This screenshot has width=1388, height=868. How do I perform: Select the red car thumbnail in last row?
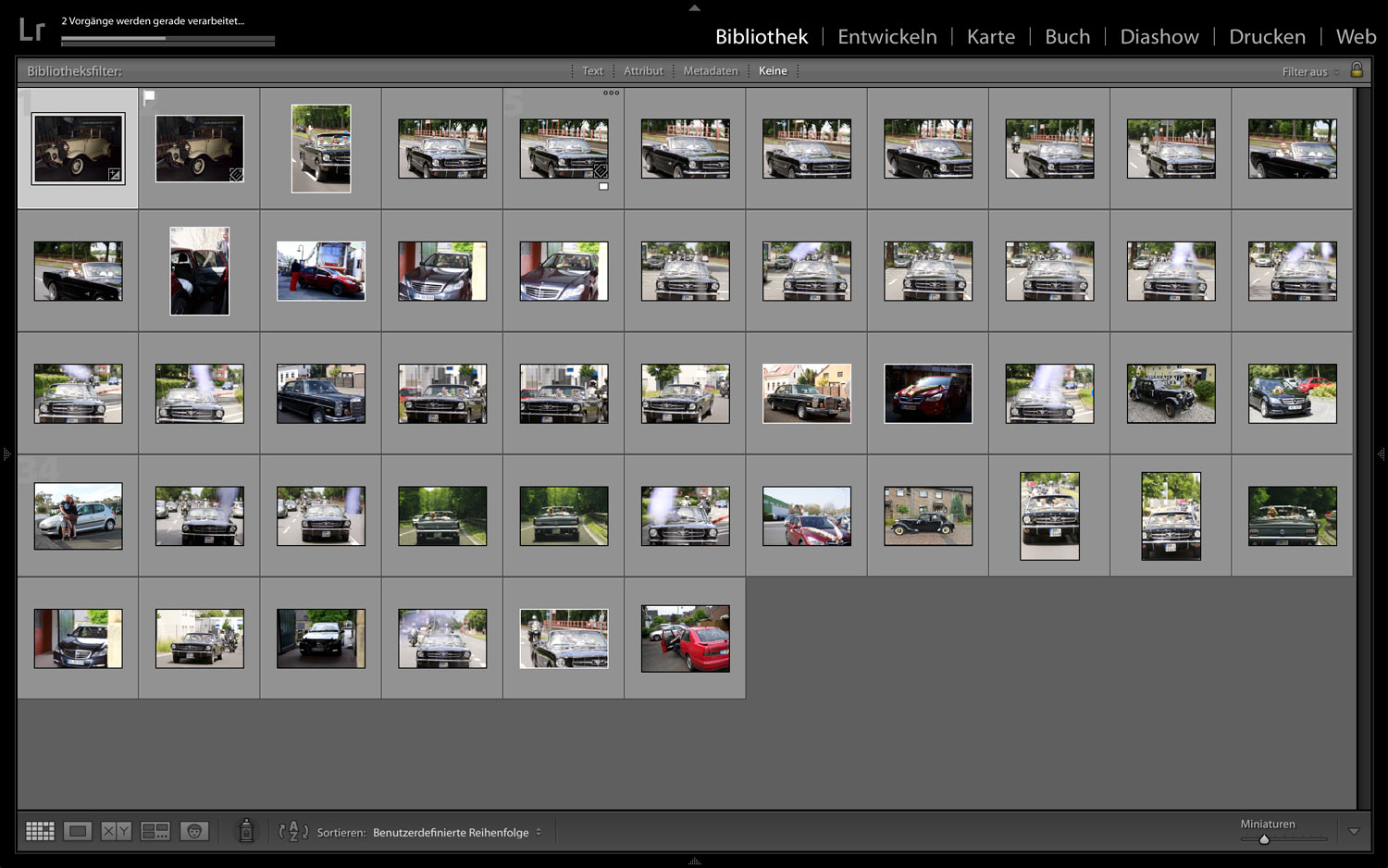tap(685, 639)
